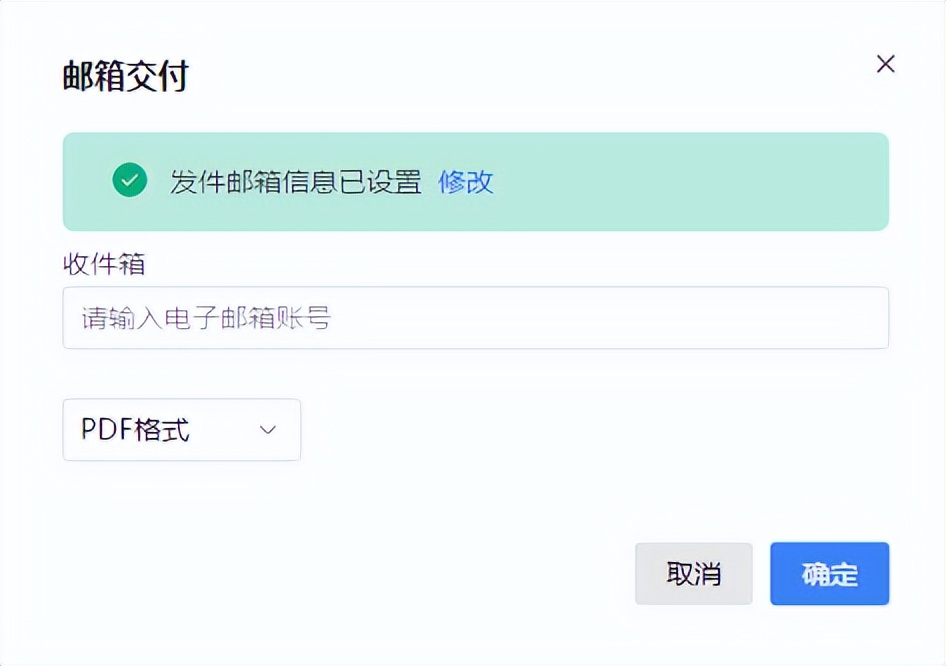The width and height of the screenshot is (946, 666).
Task: Expand the file format selection menu
Action: pos(180,429)
